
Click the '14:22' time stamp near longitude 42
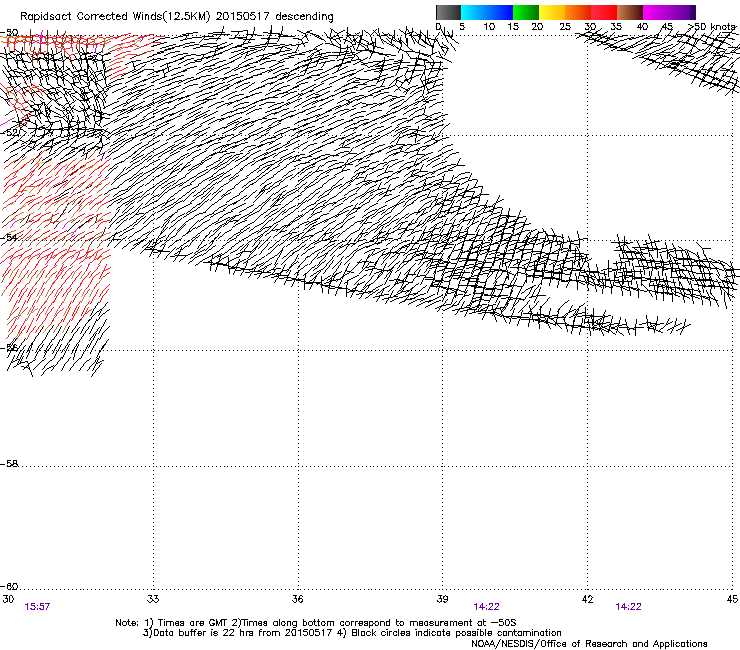point(629,607)
